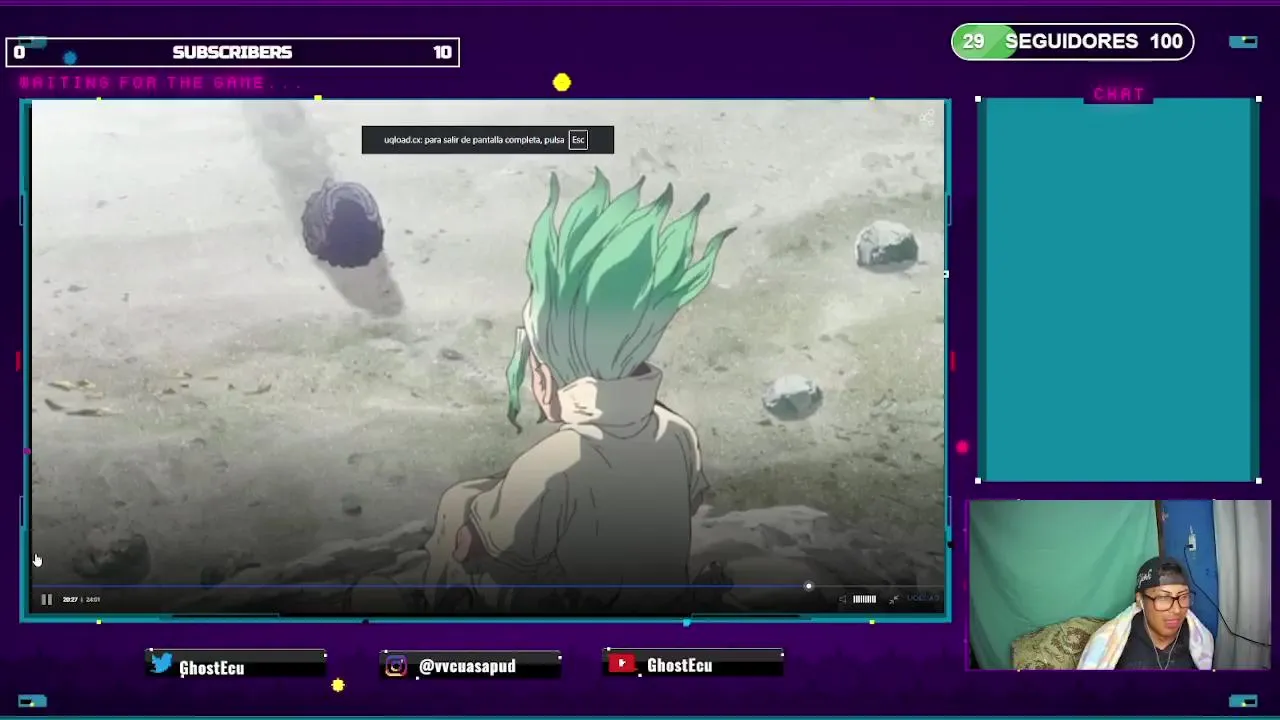Click the uqload watermark logo in player
Image resolution: width=1280 pixels, height=720 pixels.
click(923, 599)
